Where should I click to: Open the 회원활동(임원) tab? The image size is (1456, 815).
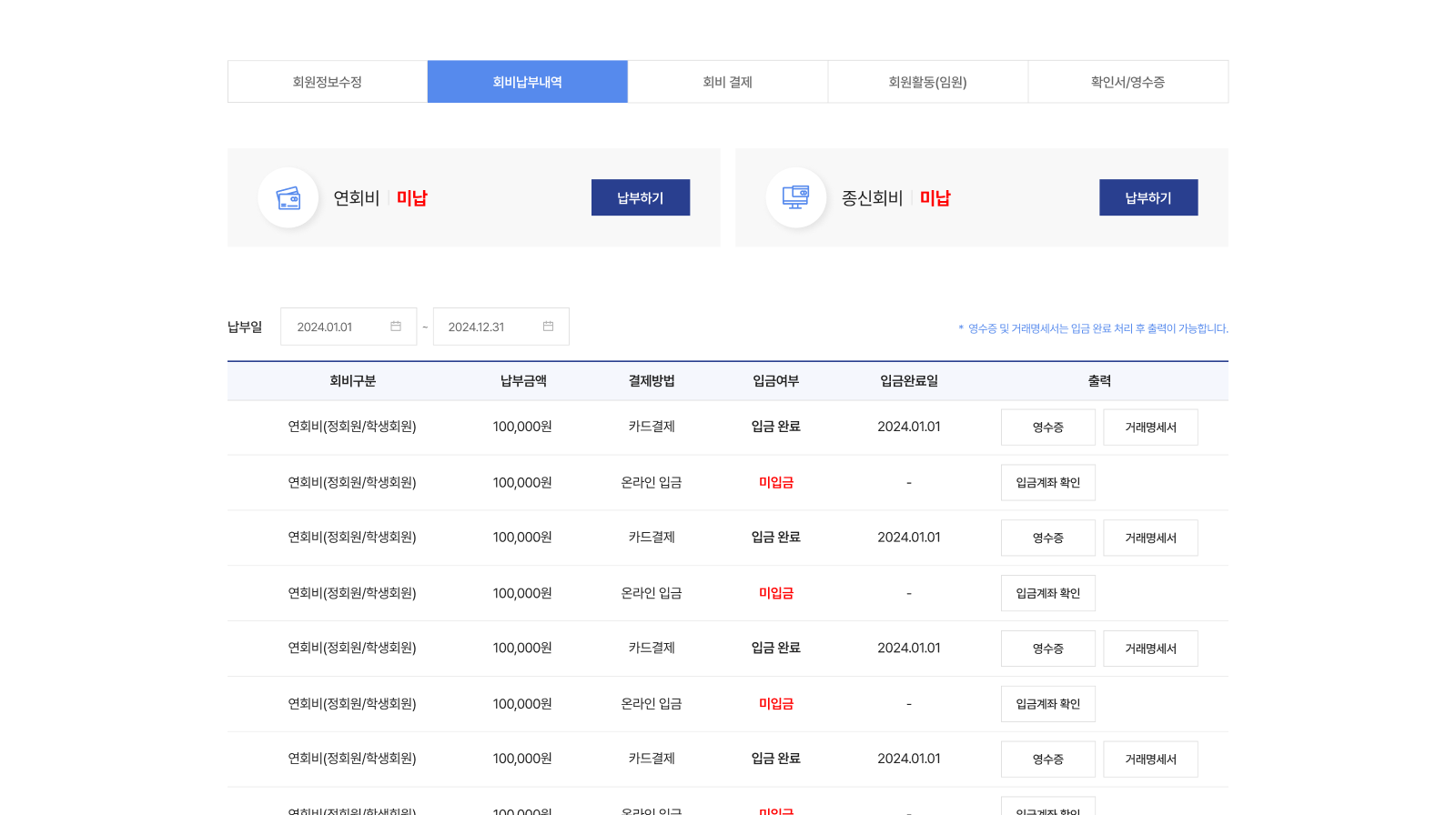928,82
